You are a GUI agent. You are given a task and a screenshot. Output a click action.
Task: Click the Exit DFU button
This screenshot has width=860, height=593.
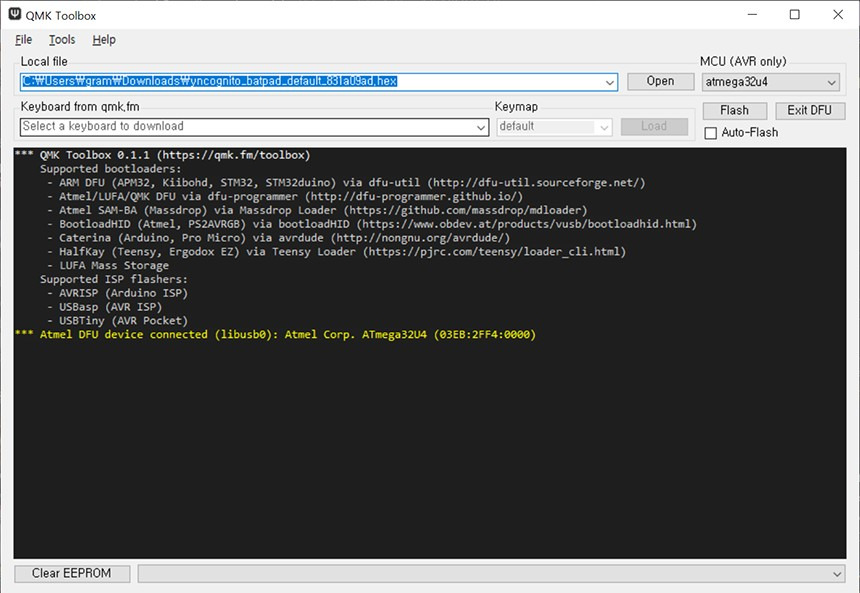810,110
